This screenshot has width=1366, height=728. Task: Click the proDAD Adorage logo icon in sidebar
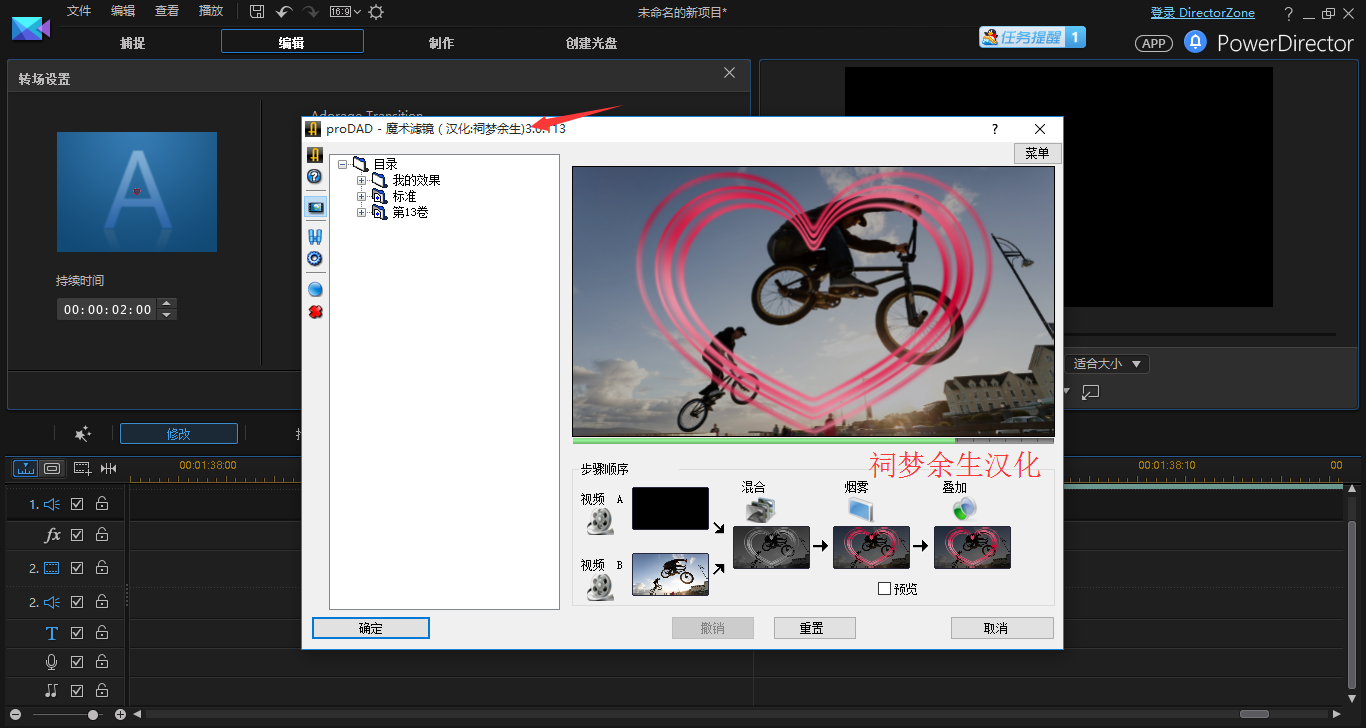pos(314,155)
